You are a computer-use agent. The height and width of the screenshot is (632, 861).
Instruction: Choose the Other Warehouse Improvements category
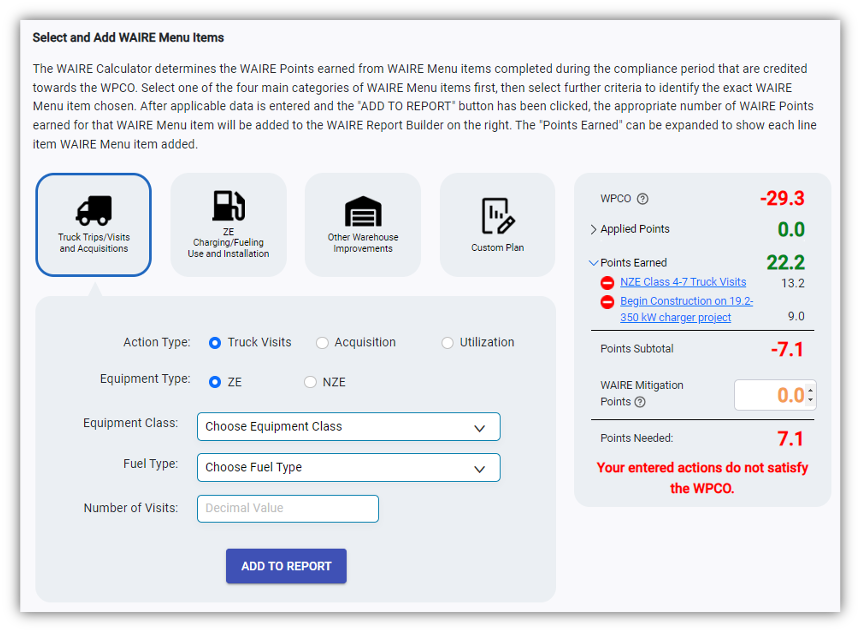click(362, 224)
